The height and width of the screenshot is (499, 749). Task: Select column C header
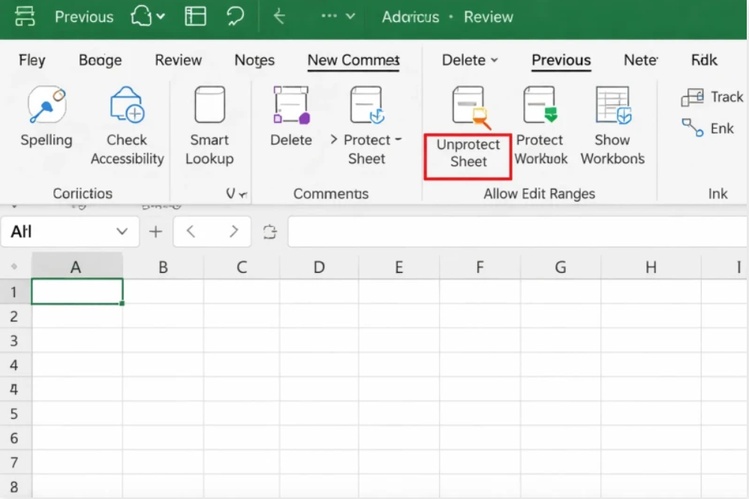(242, 267)
